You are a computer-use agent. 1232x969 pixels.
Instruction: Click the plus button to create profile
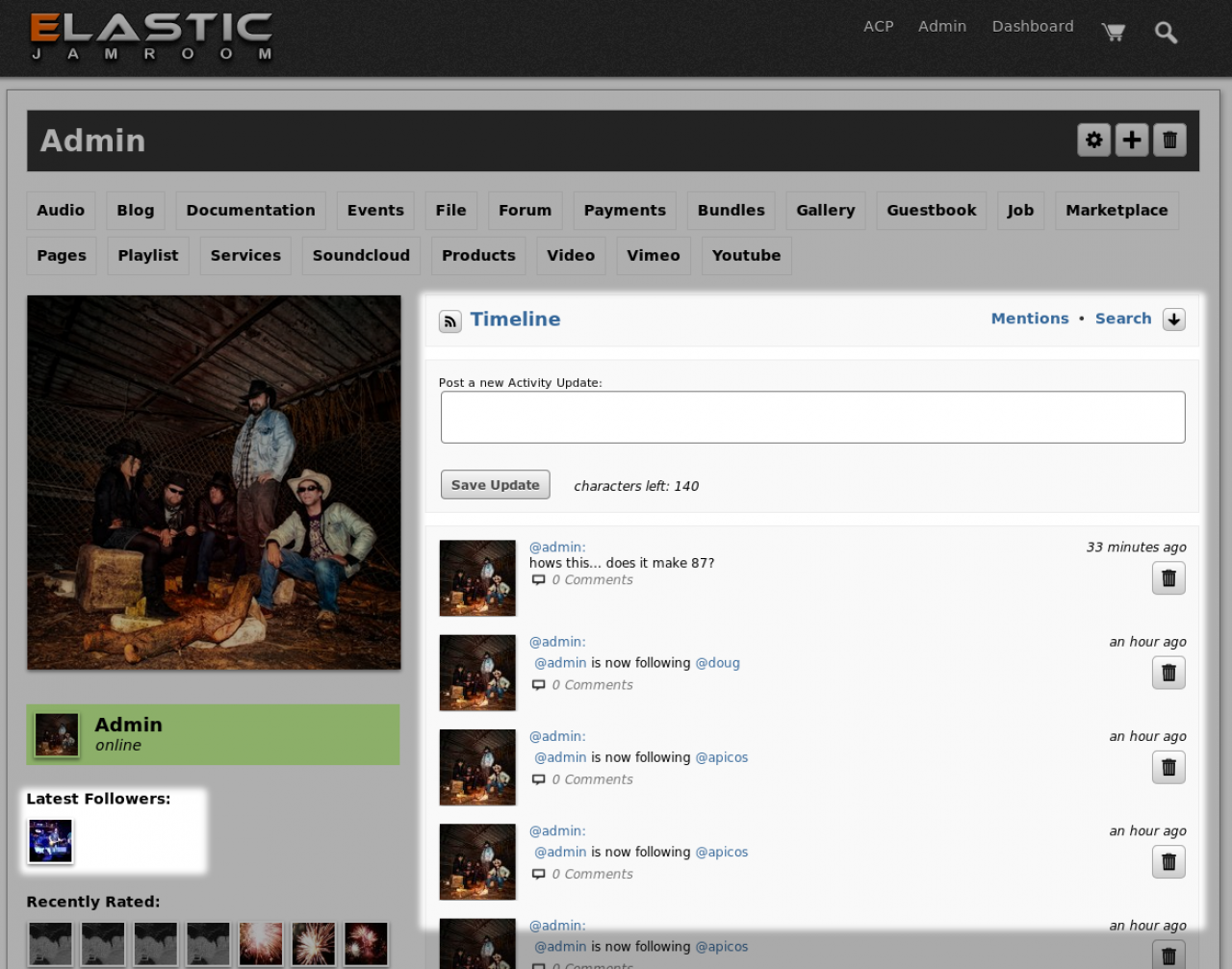(x=1132, y=140)
